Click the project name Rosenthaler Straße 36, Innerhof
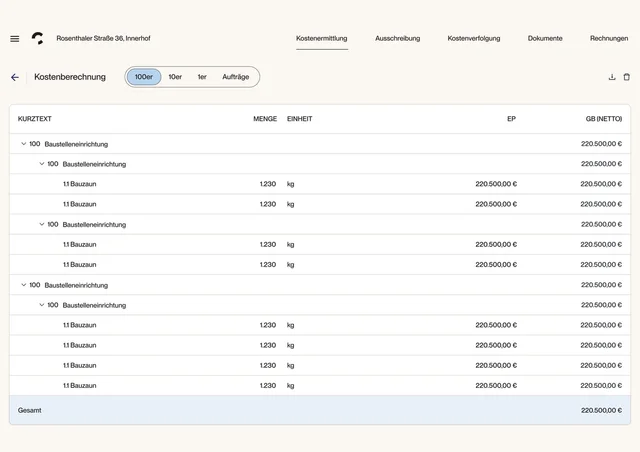This screenshot has height=452, width=640. (103, 38)
